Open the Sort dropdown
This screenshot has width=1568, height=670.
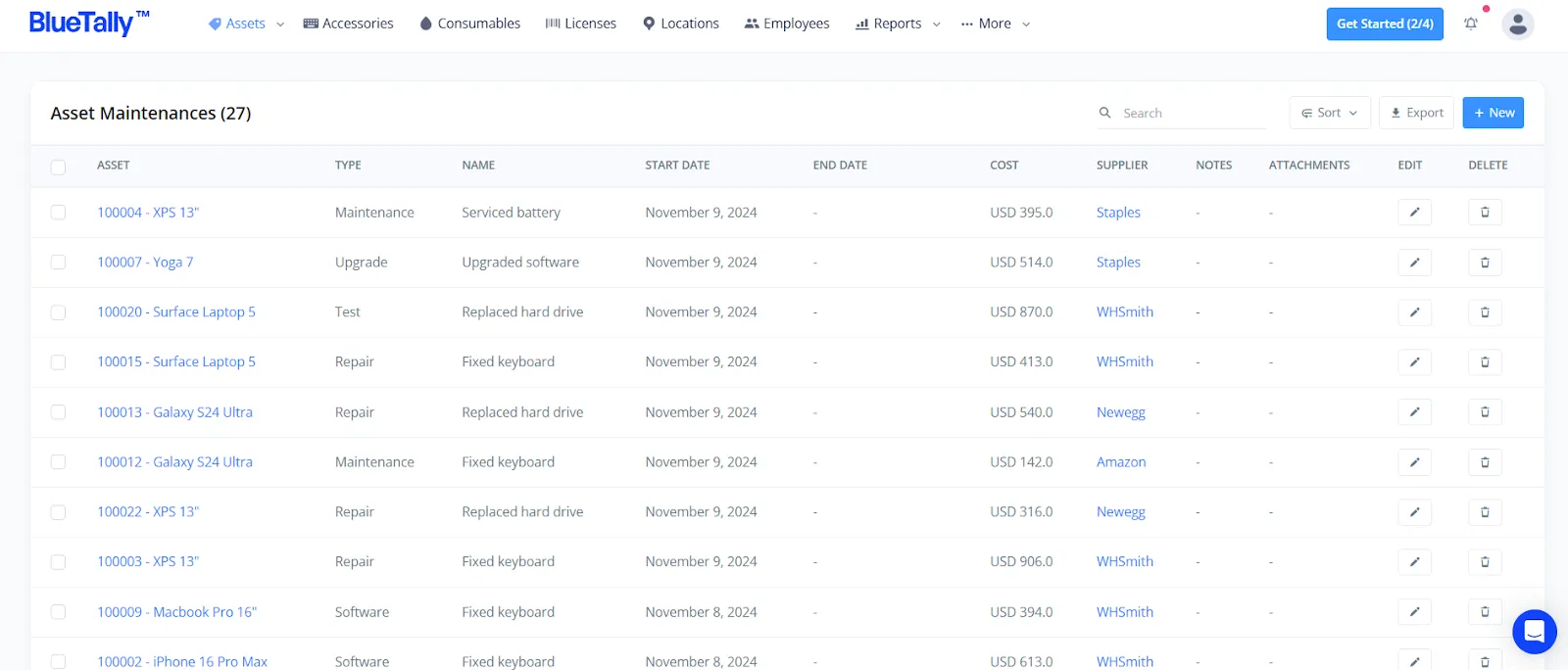(1330, 113)
